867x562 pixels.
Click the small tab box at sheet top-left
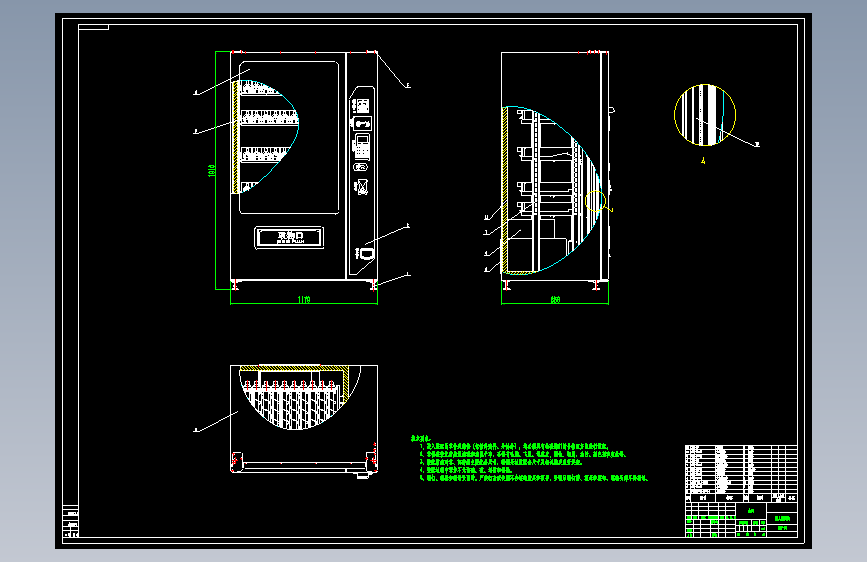point(93,27)
